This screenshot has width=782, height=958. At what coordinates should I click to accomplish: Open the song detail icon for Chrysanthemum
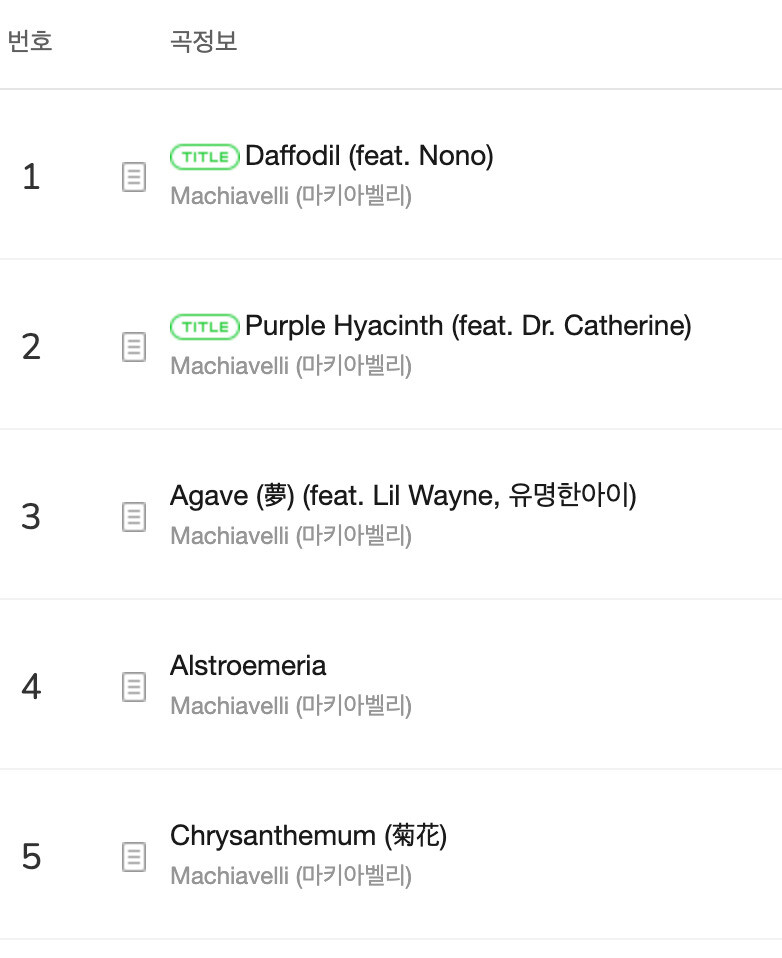click(x=133, y=858)
